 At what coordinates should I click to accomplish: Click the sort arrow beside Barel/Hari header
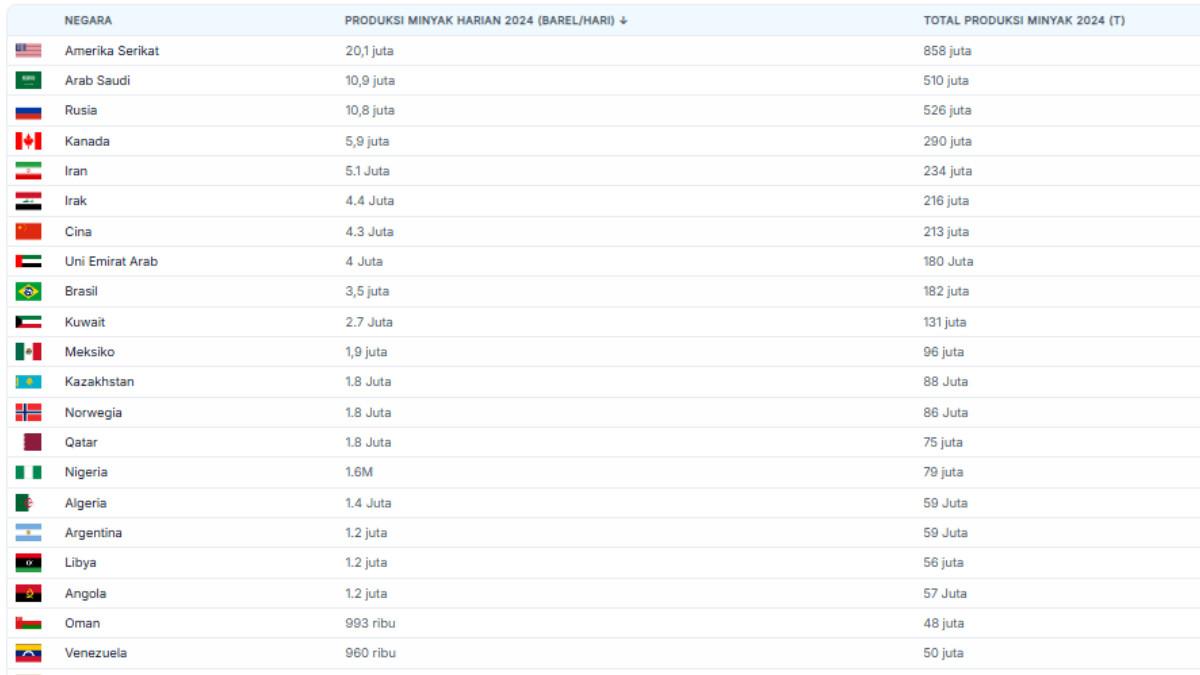[x=624, y=20]
